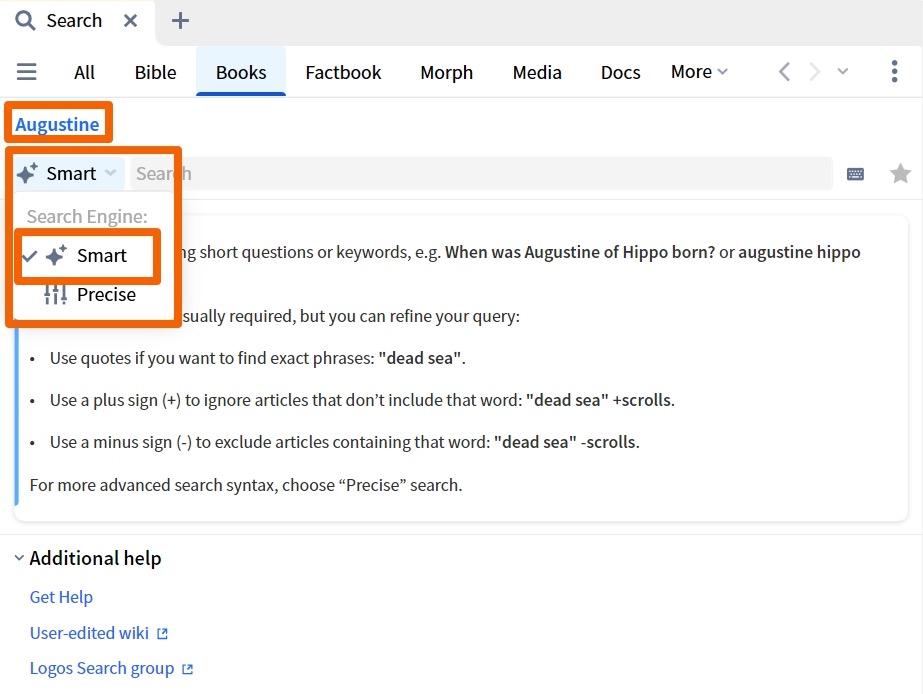Click the "augustine hippo" example keywords

point(799,253)
